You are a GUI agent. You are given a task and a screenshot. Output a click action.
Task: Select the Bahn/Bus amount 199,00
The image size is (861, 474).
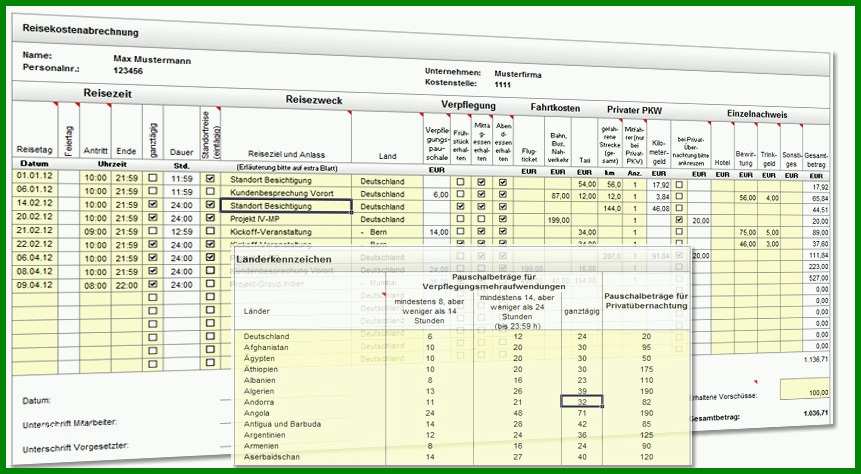click(x=557, y=220)
